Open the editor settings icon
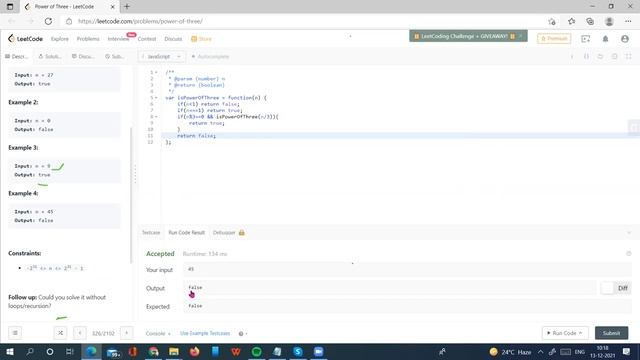The image size is (640, 360). (614, 56)
